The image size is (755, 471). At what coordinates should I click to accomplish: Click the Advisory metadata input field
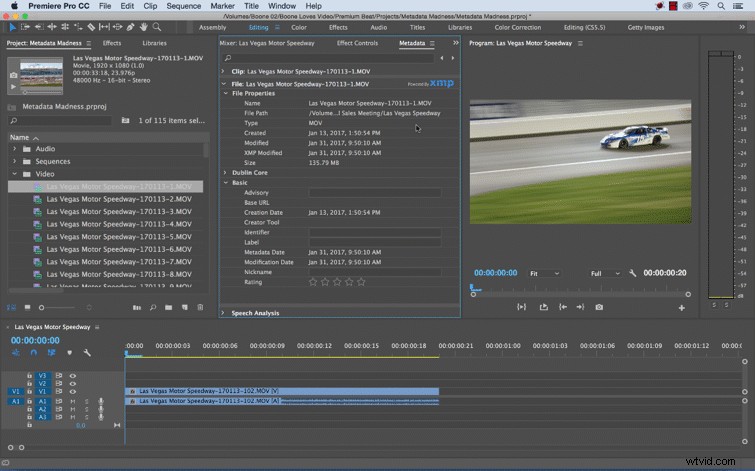click(375, 193)
